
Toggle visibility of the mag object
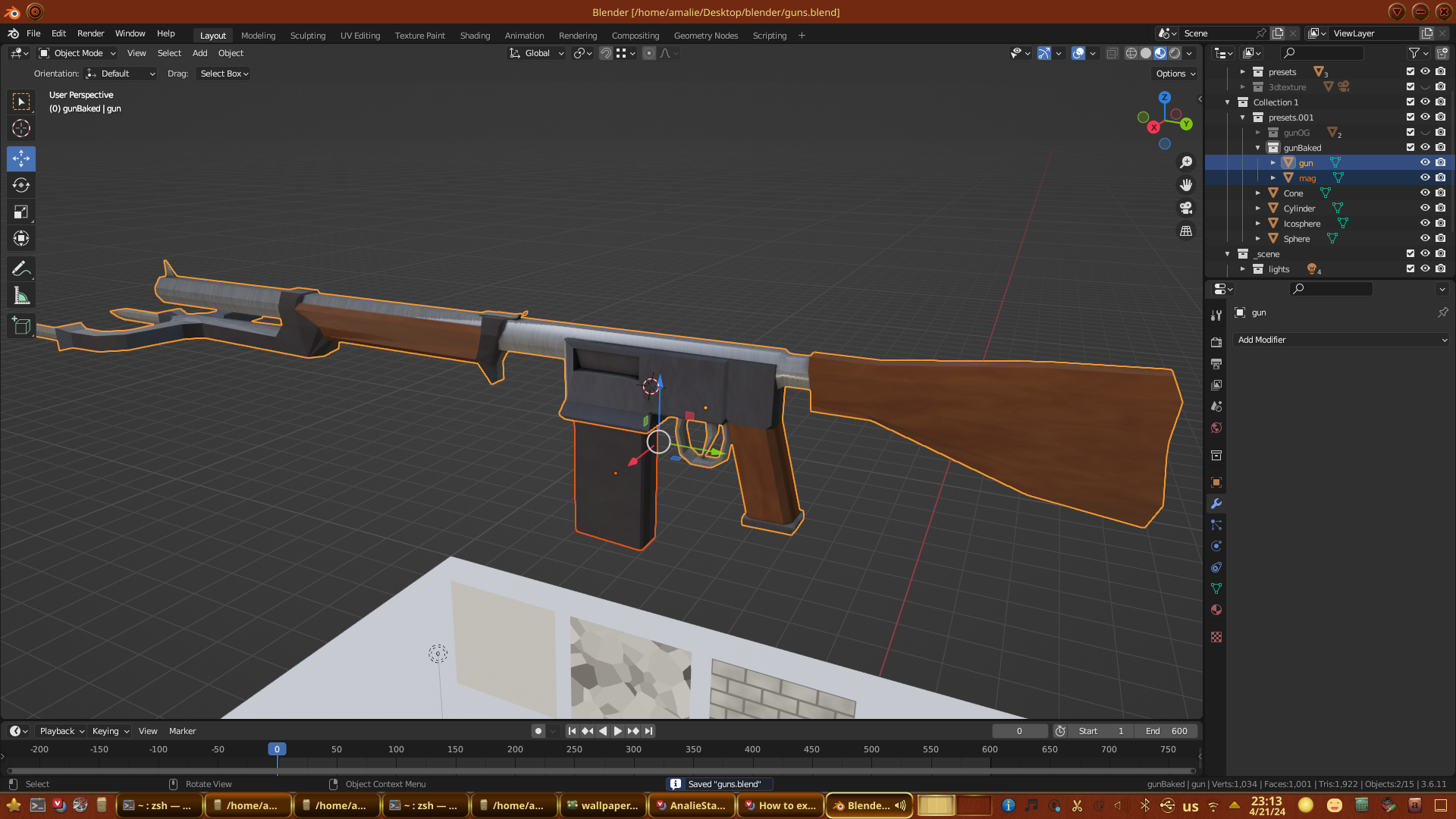[1425, 178]
